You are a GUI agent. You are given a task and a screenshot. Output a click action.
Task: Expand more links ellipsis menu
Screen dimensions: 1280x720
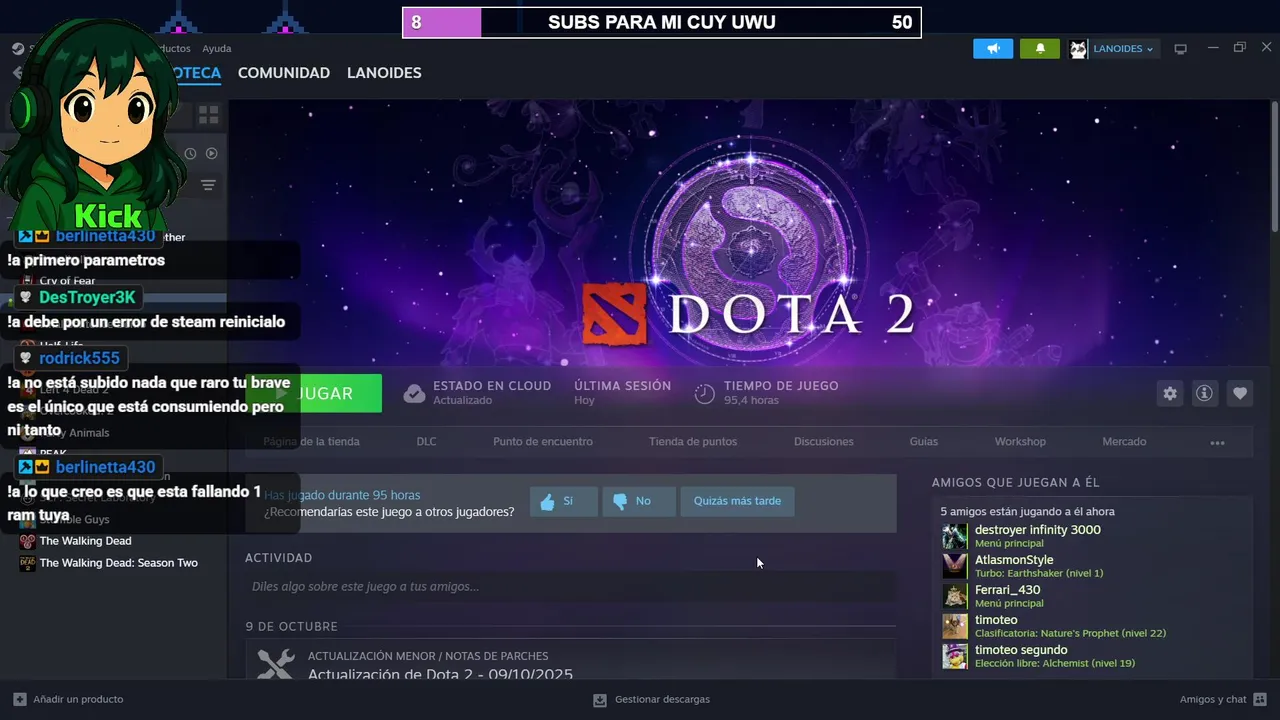pyautogui.click(x=1217, y=442)
